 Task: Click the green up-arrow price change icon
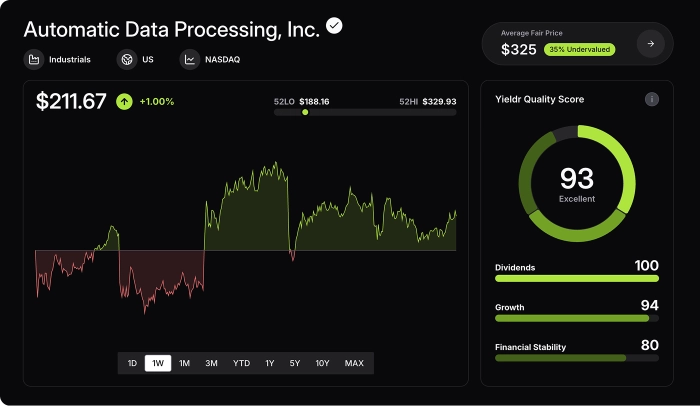pos(125,102)
